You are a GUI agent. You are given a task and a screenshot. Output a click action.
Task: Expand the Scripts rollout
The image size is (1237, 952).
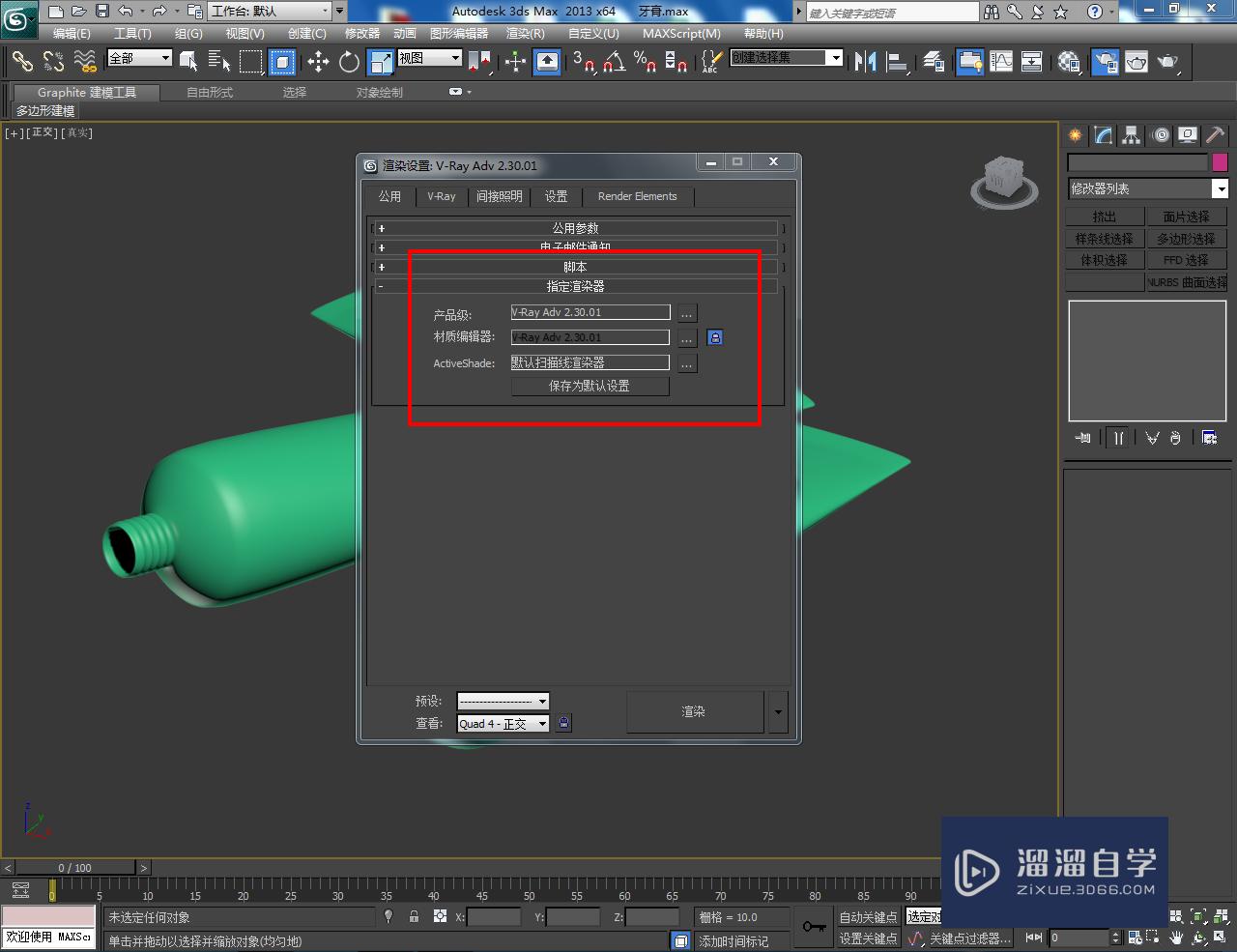(576, 267)
